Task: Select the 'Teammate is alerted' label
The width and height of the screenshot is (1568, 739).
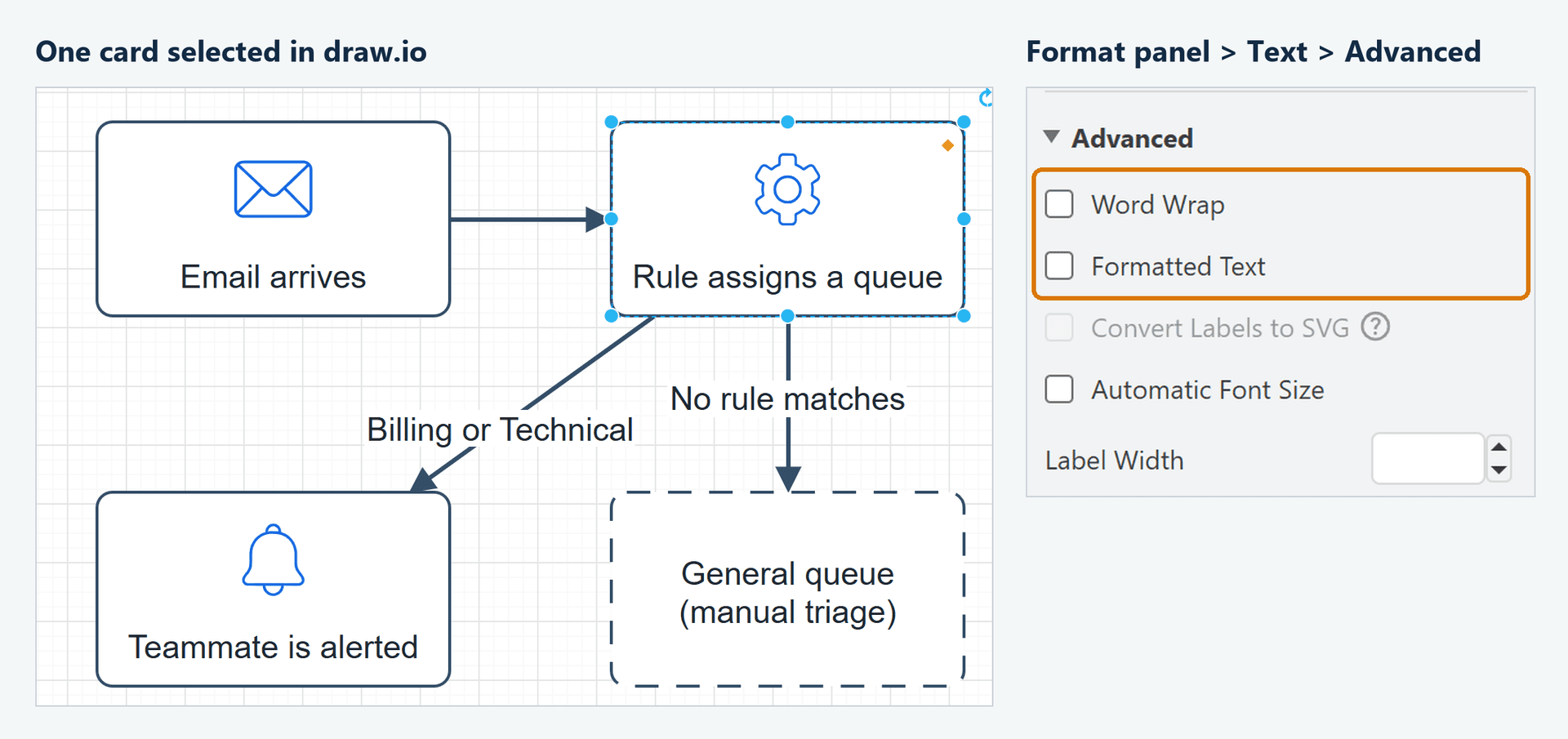Action: click(273, 648)
